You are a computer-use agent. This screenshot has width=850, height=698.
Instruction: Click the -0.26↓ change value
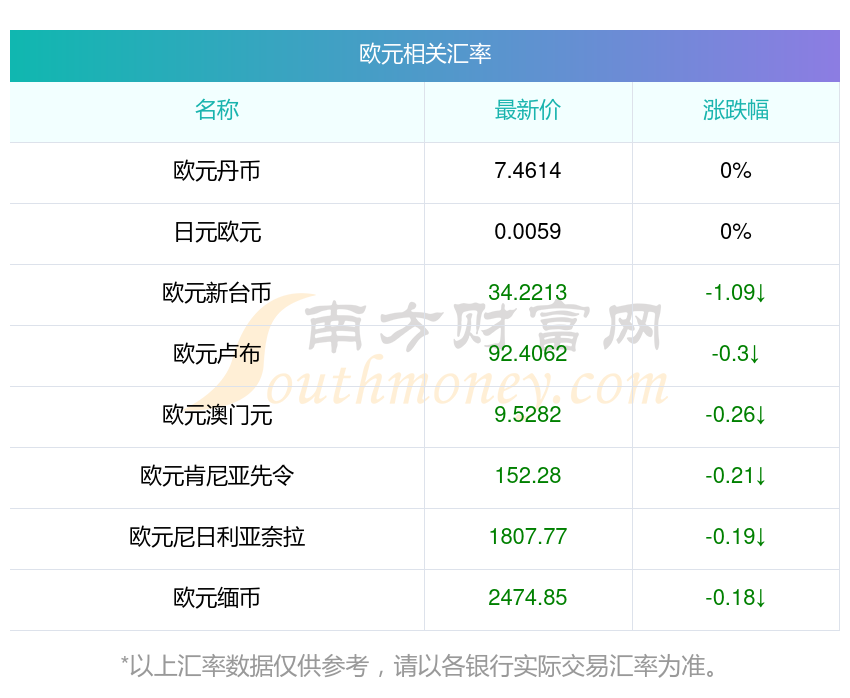(x=736, y=415)
